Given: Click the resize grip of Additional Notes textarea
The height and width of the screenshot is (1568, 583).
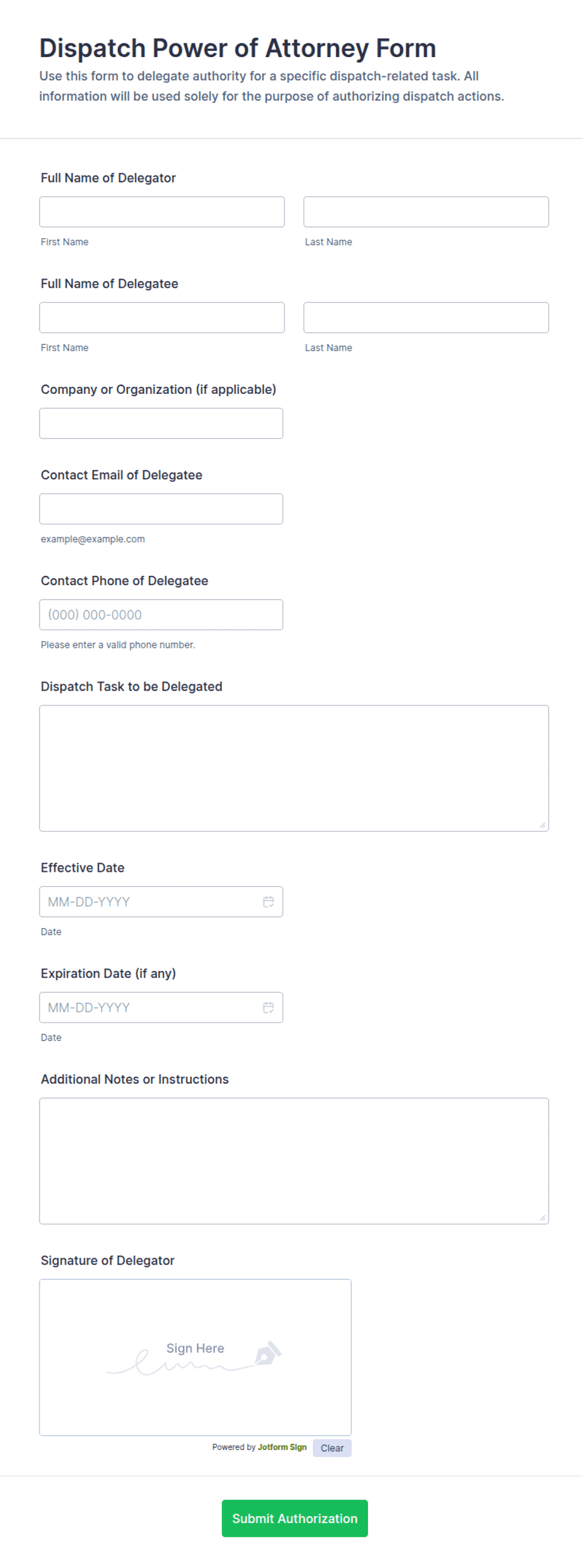Looking at the screenshot, I should 542,1217.
